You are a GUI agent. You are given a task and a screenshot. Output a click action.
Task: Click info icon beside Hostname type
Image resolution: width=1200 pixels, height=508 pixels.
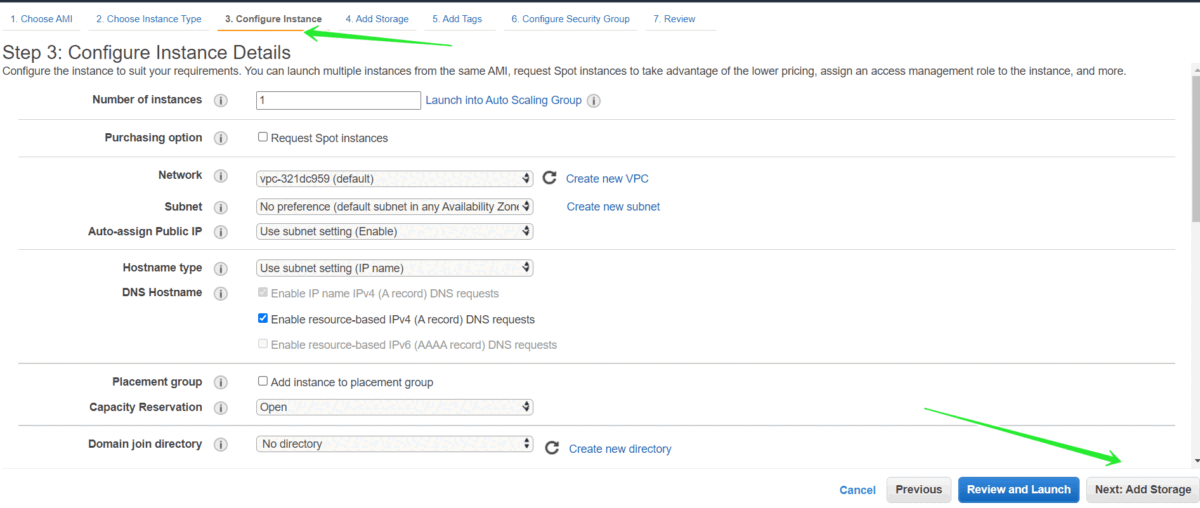point(221,269)
